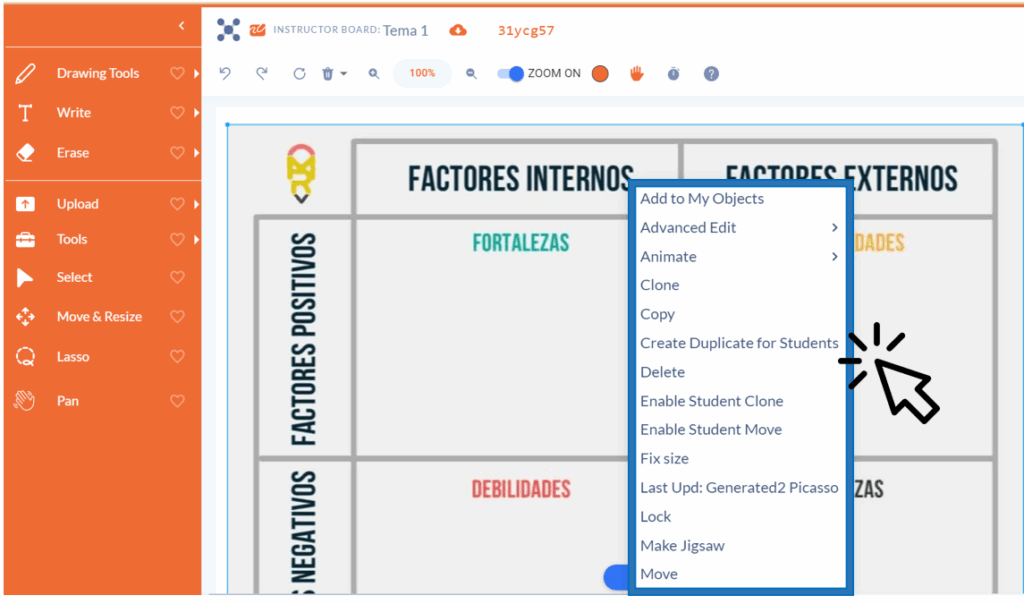Click the zoom out magnifier
The width and height of the screenshot is (1024, 604).
pos(472,73)
